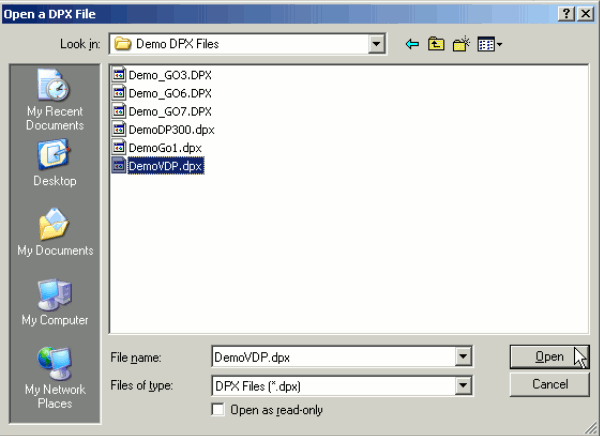Click the File name text field

[334, 357]
